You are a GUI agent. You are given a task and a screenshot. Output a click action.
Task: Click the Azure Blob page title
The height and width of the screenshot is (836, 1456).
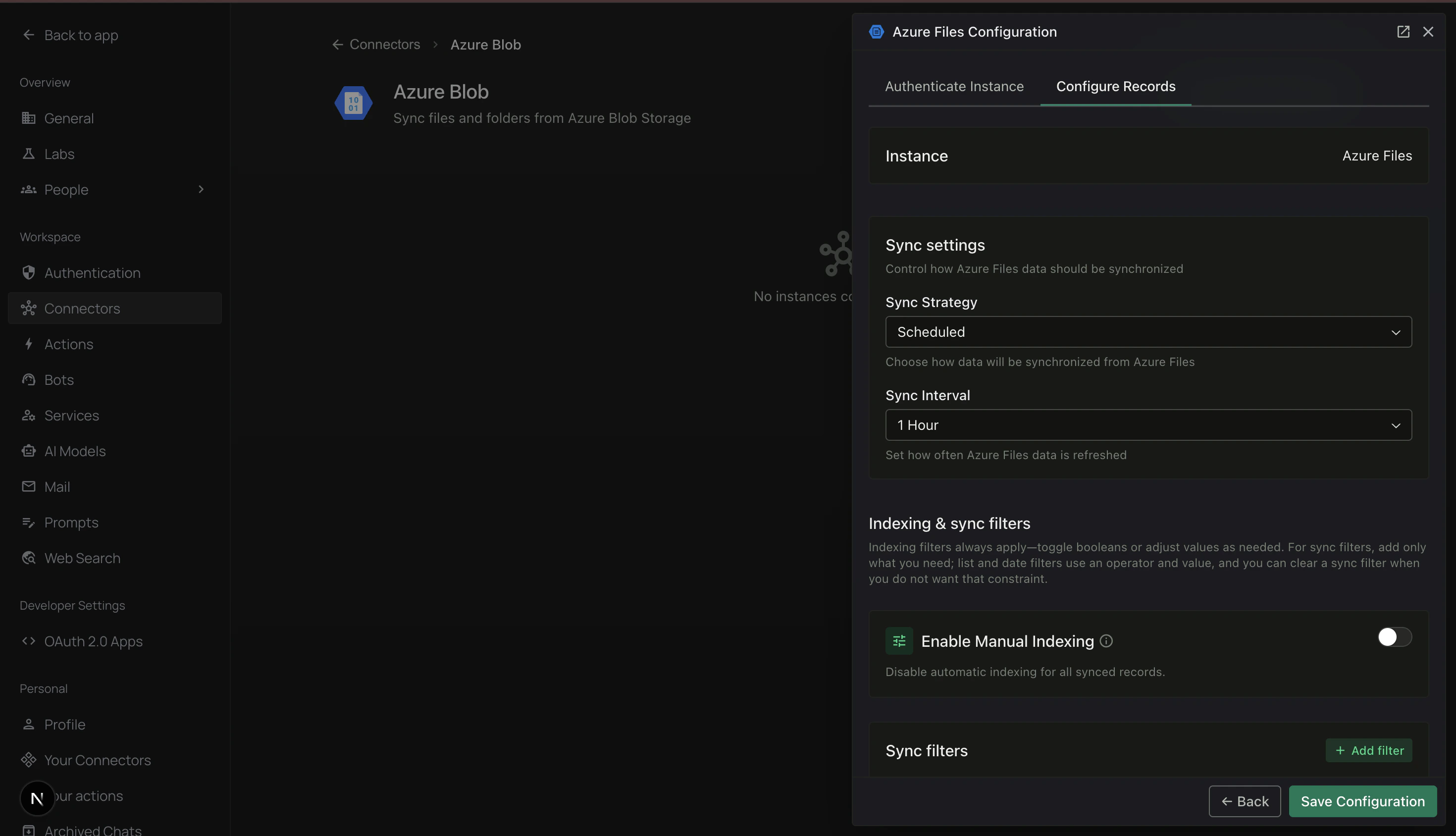point(441,92)
